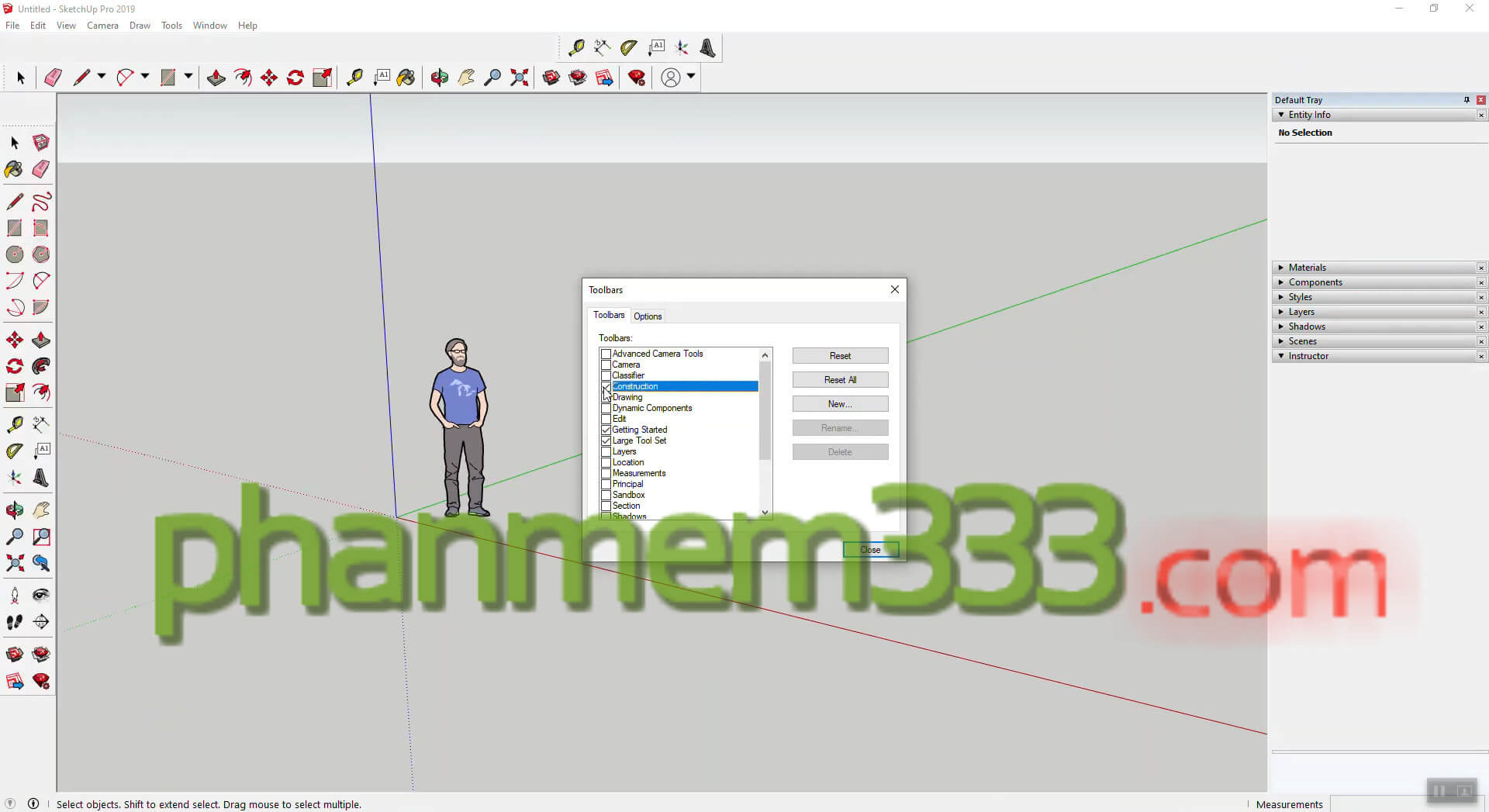The height and width of the screenshot is (812, 1489).
Task: Uncheck the Getting Started toolbar
Action: pos(606,430)
